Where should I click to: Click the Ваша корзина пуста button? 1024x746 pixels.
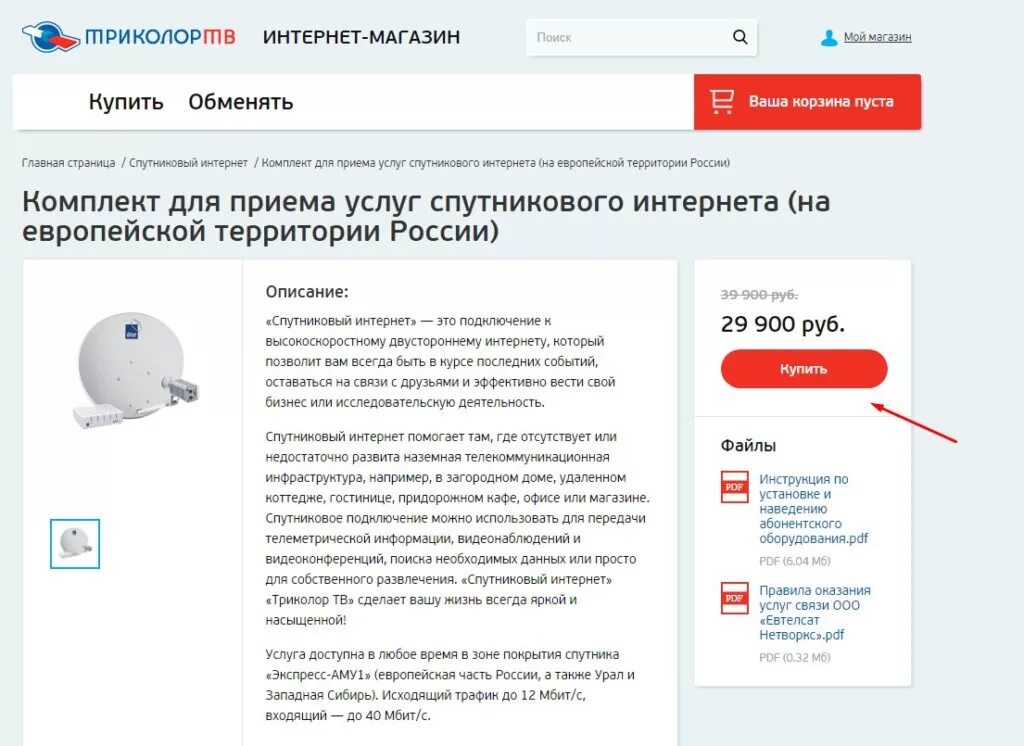click(x=807, y=102)
